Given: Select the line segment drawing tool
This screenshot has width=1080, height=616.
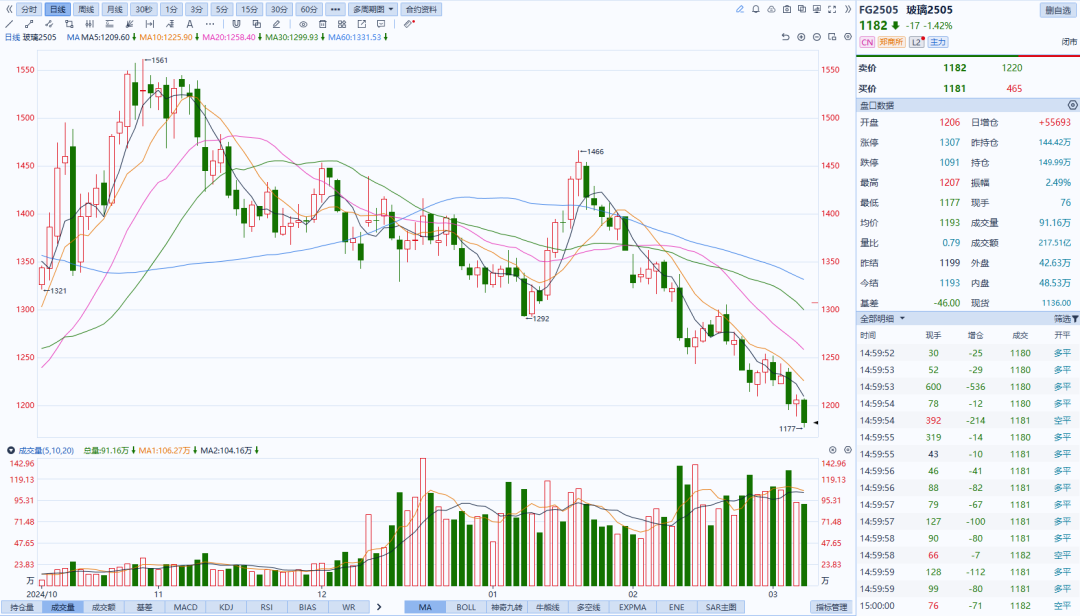Looking at the screenshot, I should [x=29, y=24].
